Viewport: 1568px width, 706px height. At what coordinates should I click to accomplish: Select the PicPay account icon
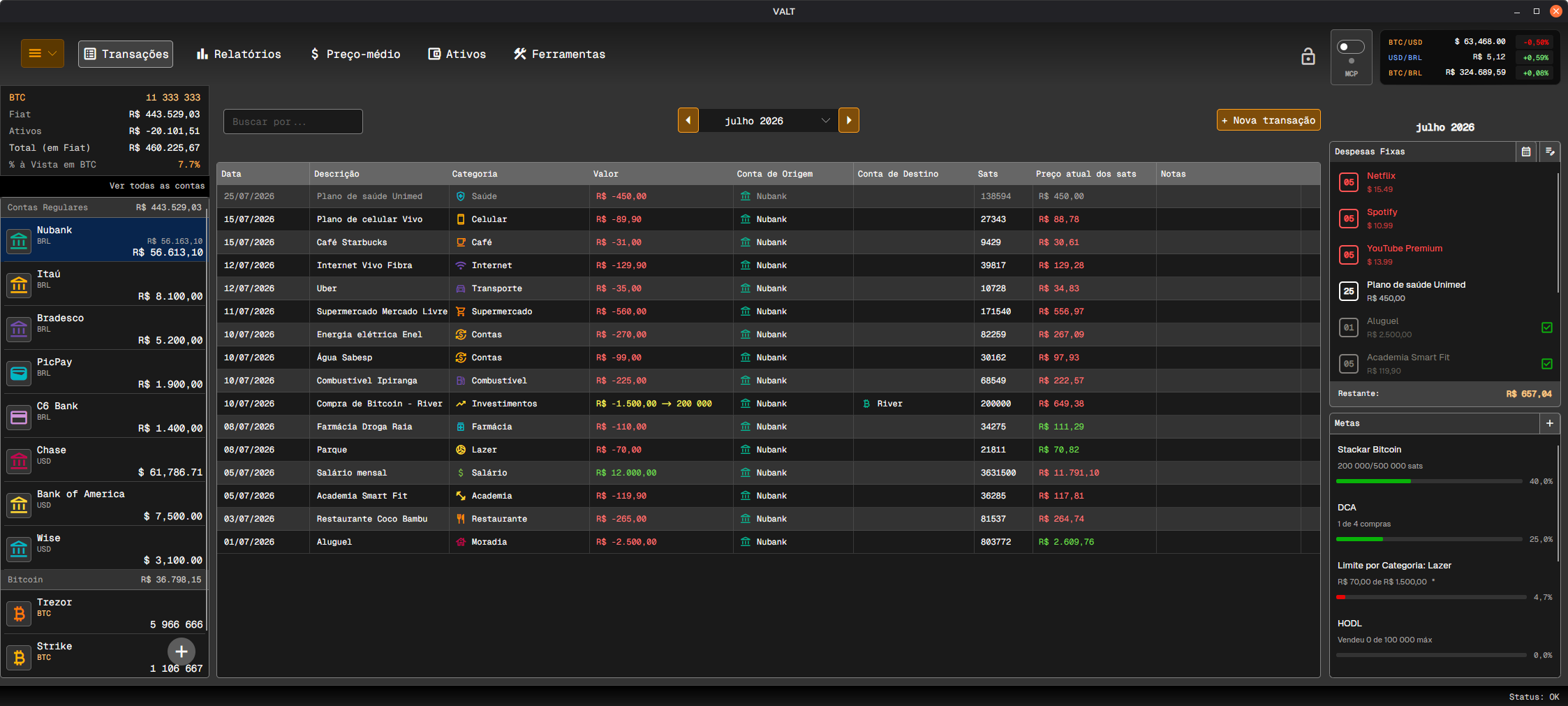tap(19, 373)
